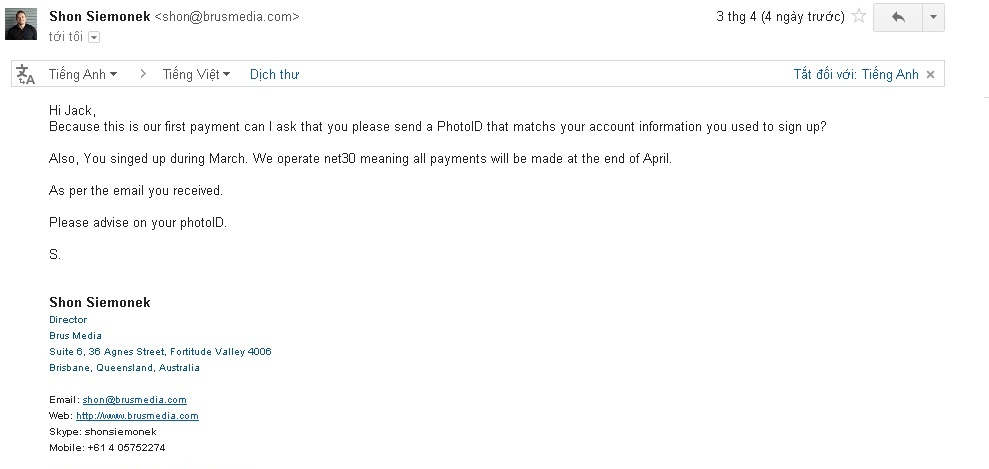The image size is (989, 469).
Task: Click the sender name Shon Siemonek in header
Action: pyautogui.click(x=99, y=16)
